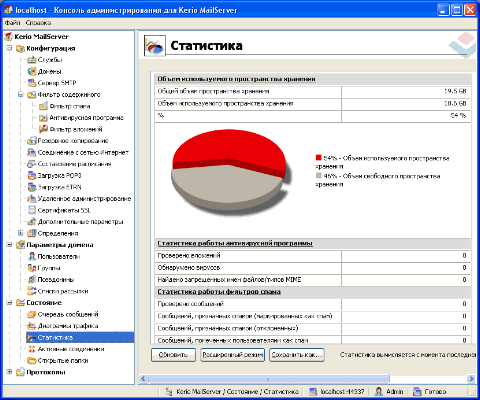Click the red 54% legend swatch
Screen dimensions: 480x400
[x=319, y=157]
